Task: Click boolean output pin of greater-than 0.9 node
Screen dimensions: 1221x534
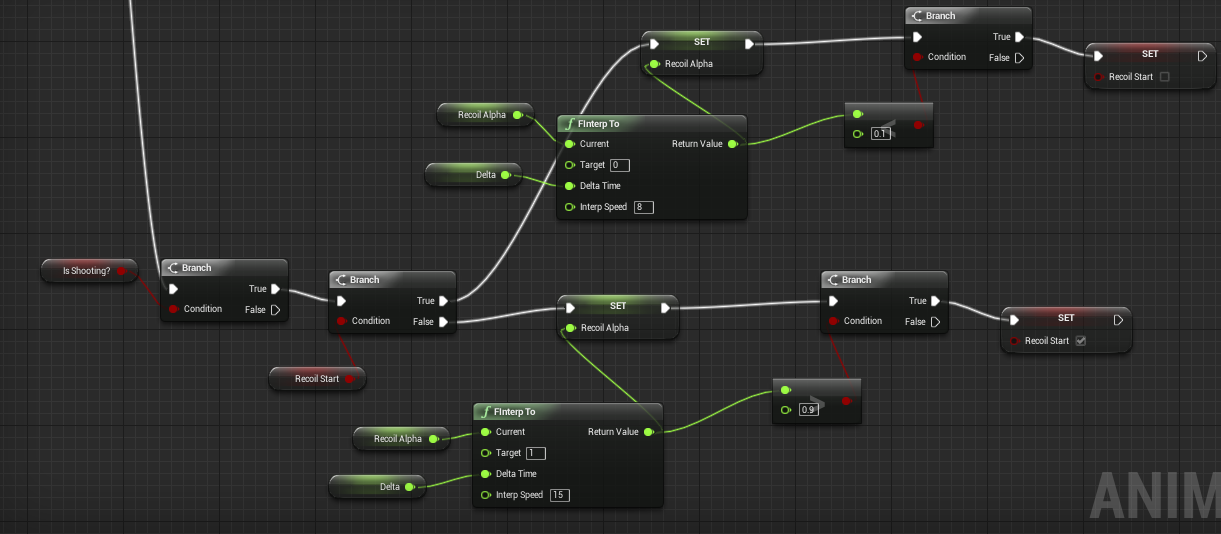Action: pyautogui.click(x=846, y=401)
